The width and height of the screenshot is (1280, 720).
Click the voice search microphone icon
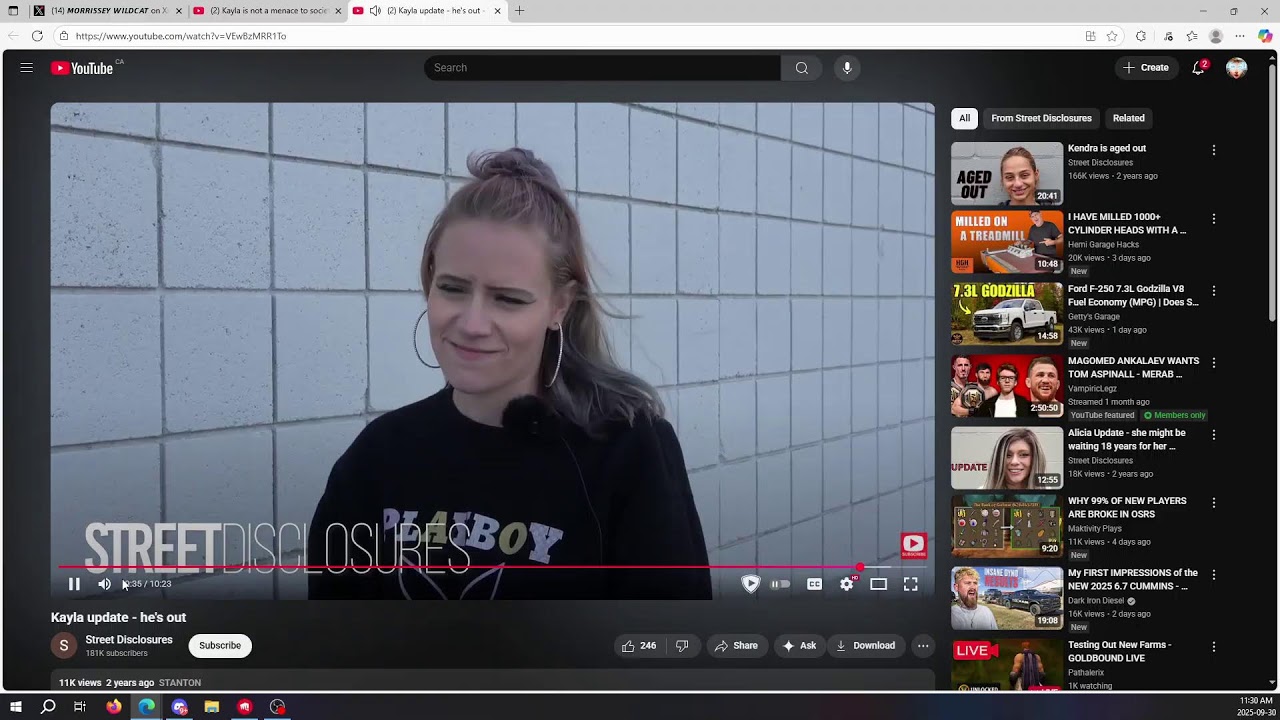click(x=847, y=68)
